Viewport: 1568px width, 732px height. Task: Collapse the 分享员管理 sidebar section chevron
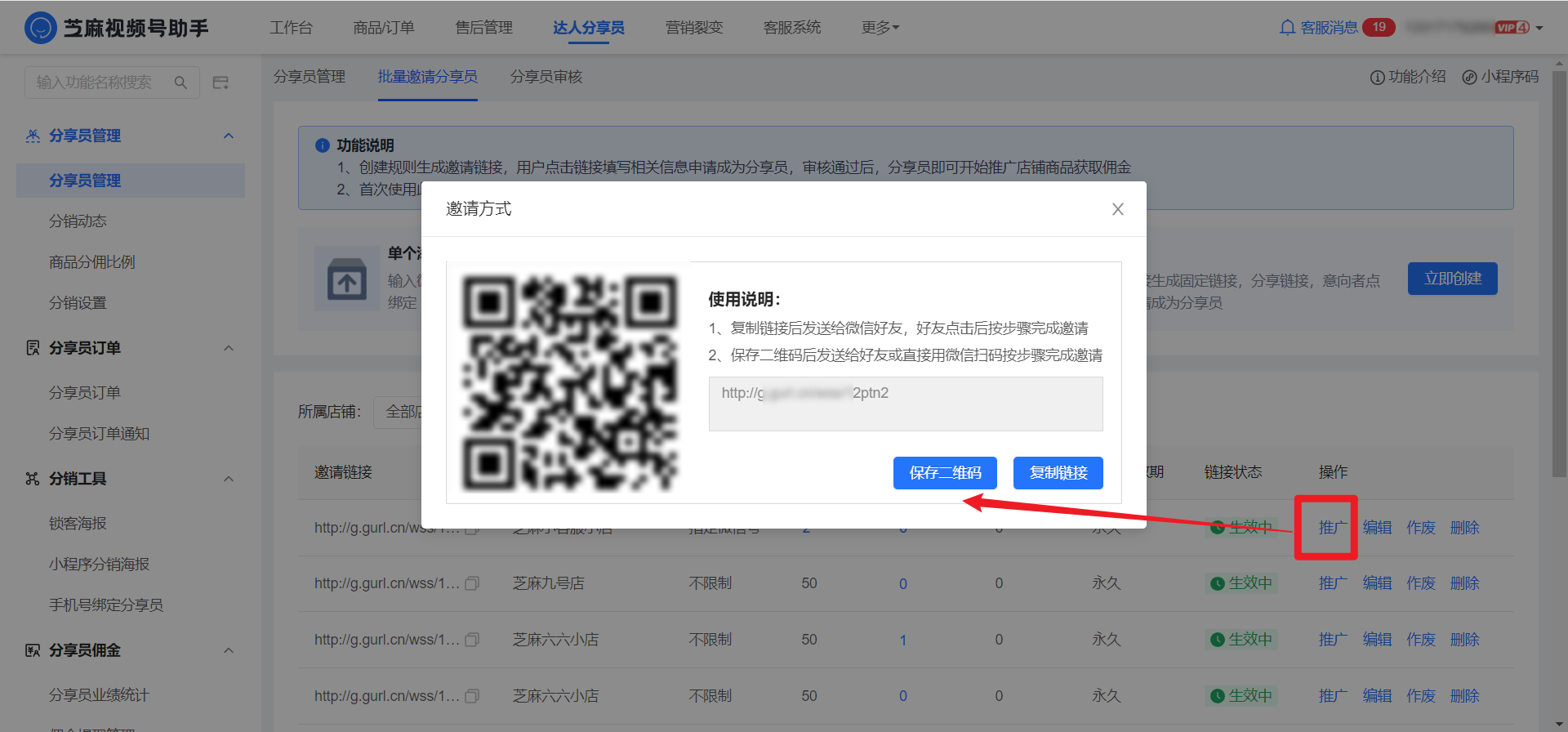(229, 136)
